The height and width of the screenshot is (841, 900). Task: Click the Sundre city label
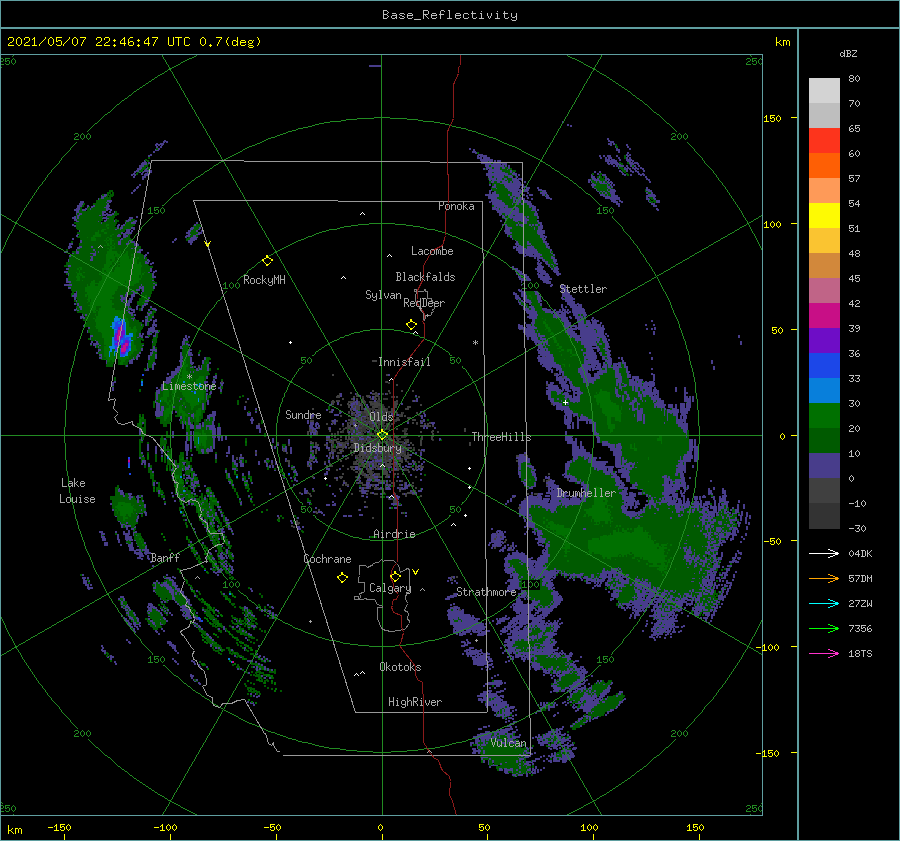pyautogui.click(x=303, y=415)
